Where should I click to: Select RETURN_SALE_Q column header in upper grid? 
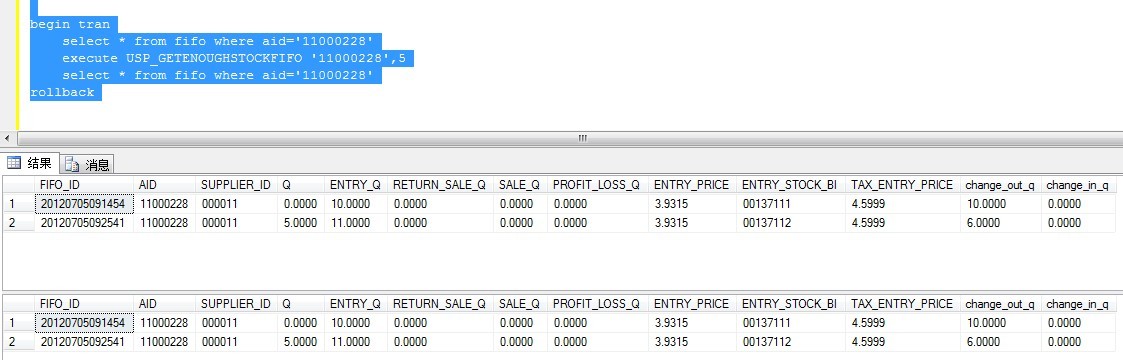(x=439, y=185)
